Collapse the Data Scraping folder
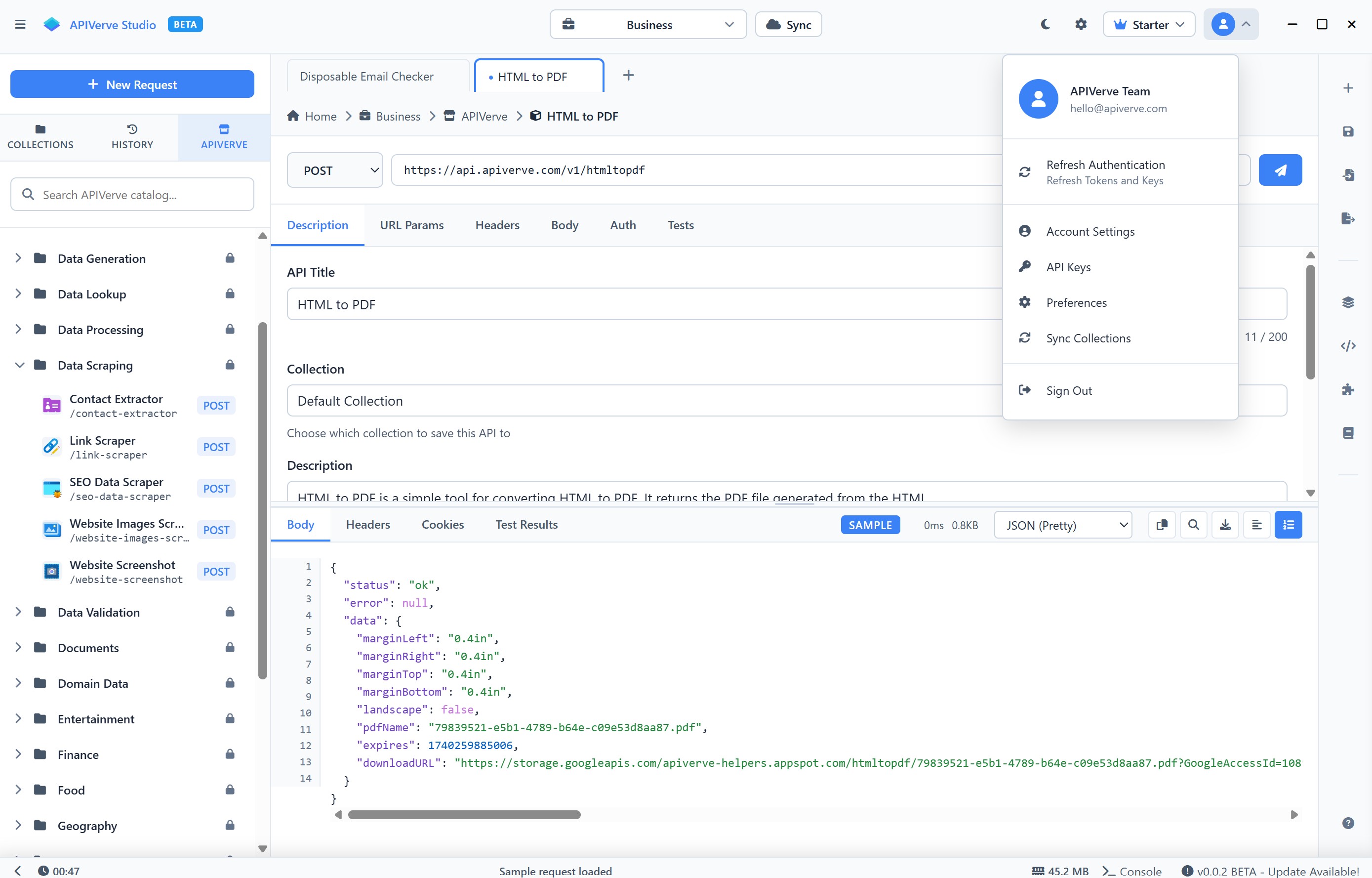The image size is (1372, 878). (x=19, y=365)
